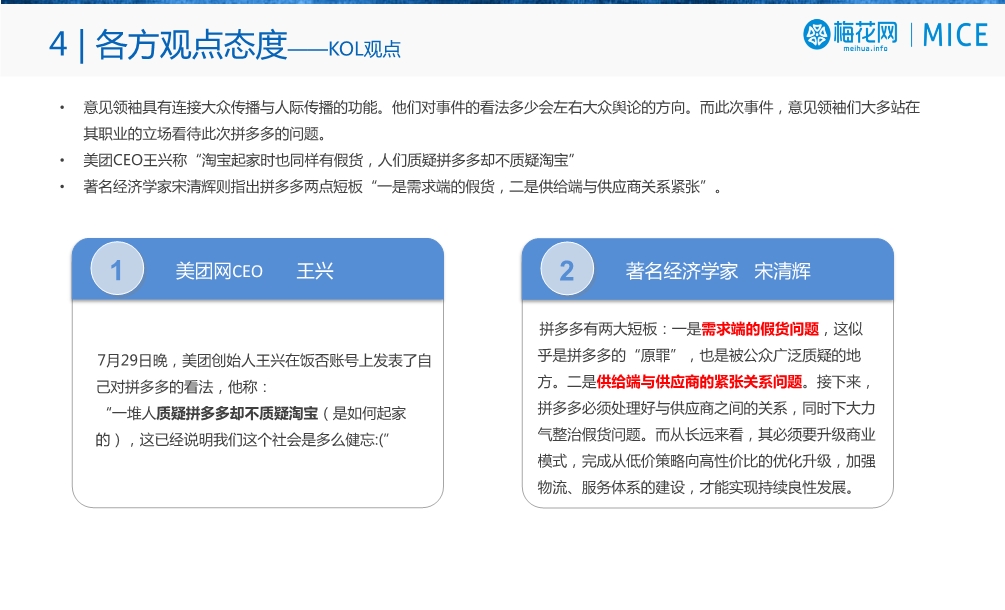The image size is (1005, 610).
Task: Click line 模式，完成从低价策略向高性价比
Action: (x=706, y=461)
